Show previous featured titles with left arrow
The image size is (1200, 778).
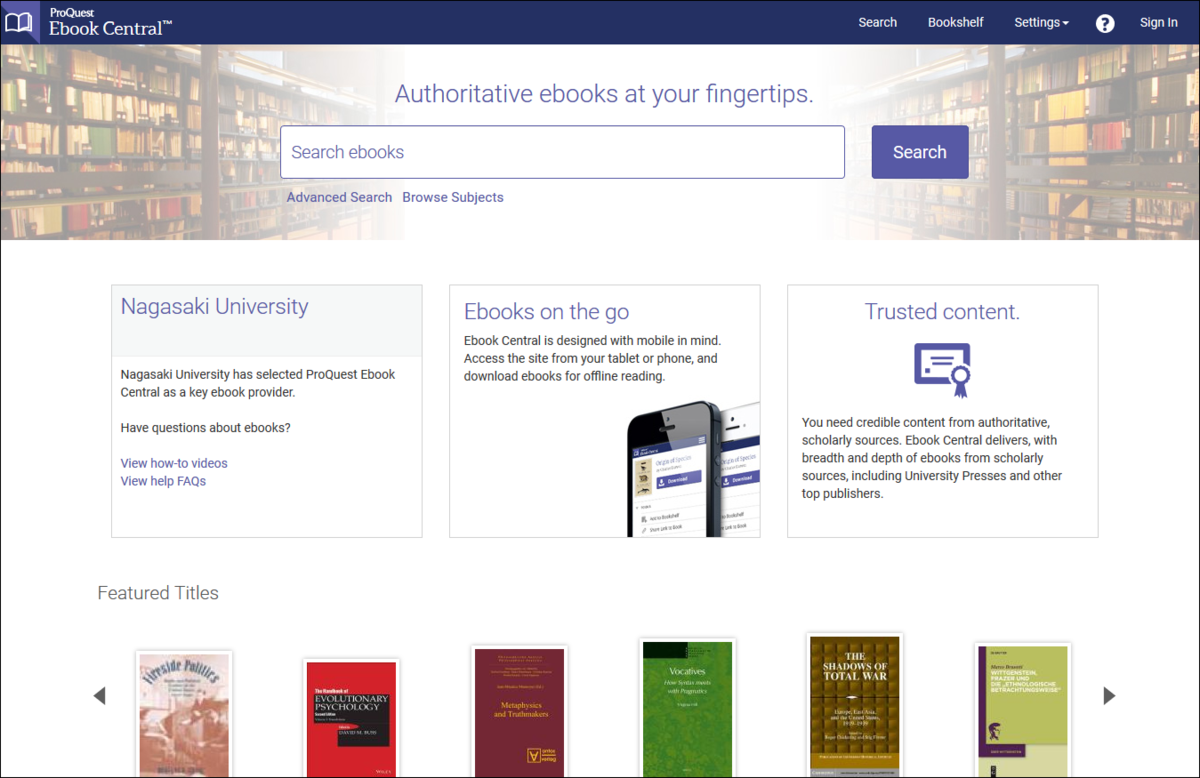[x=99, y=695]
